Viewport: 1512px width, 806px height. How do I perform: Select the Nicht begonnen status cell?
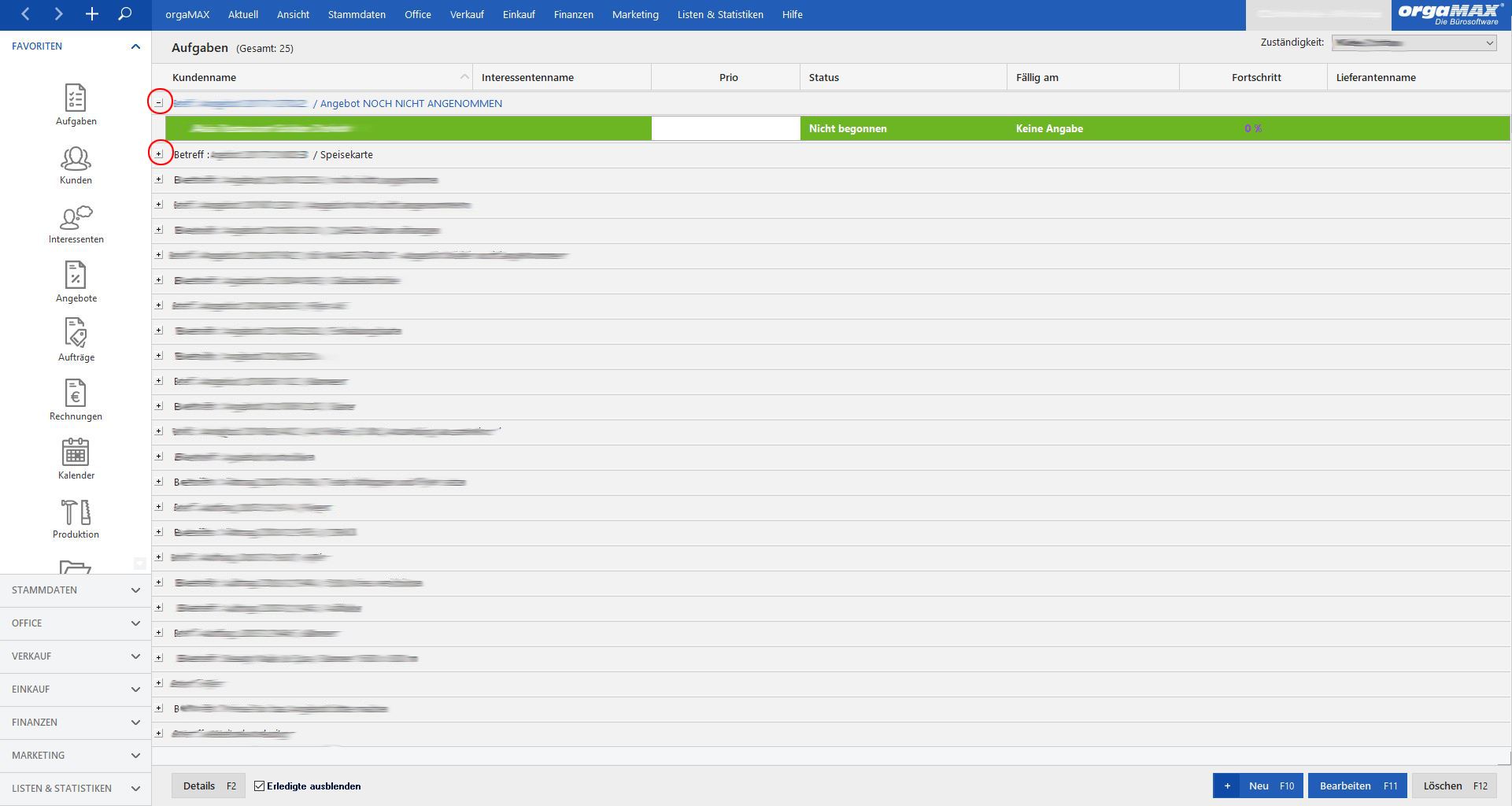click(x=904, y=128)
